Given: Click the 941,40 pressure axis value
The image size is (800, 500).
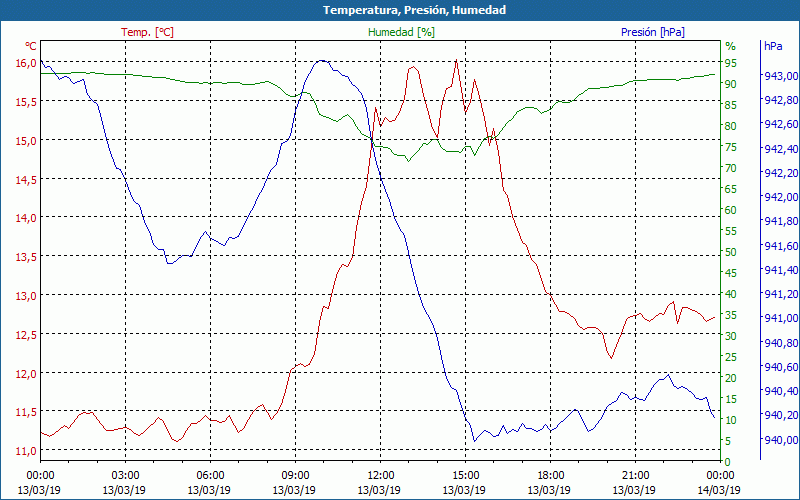Looking at the screenshot, I should point(781,269).
